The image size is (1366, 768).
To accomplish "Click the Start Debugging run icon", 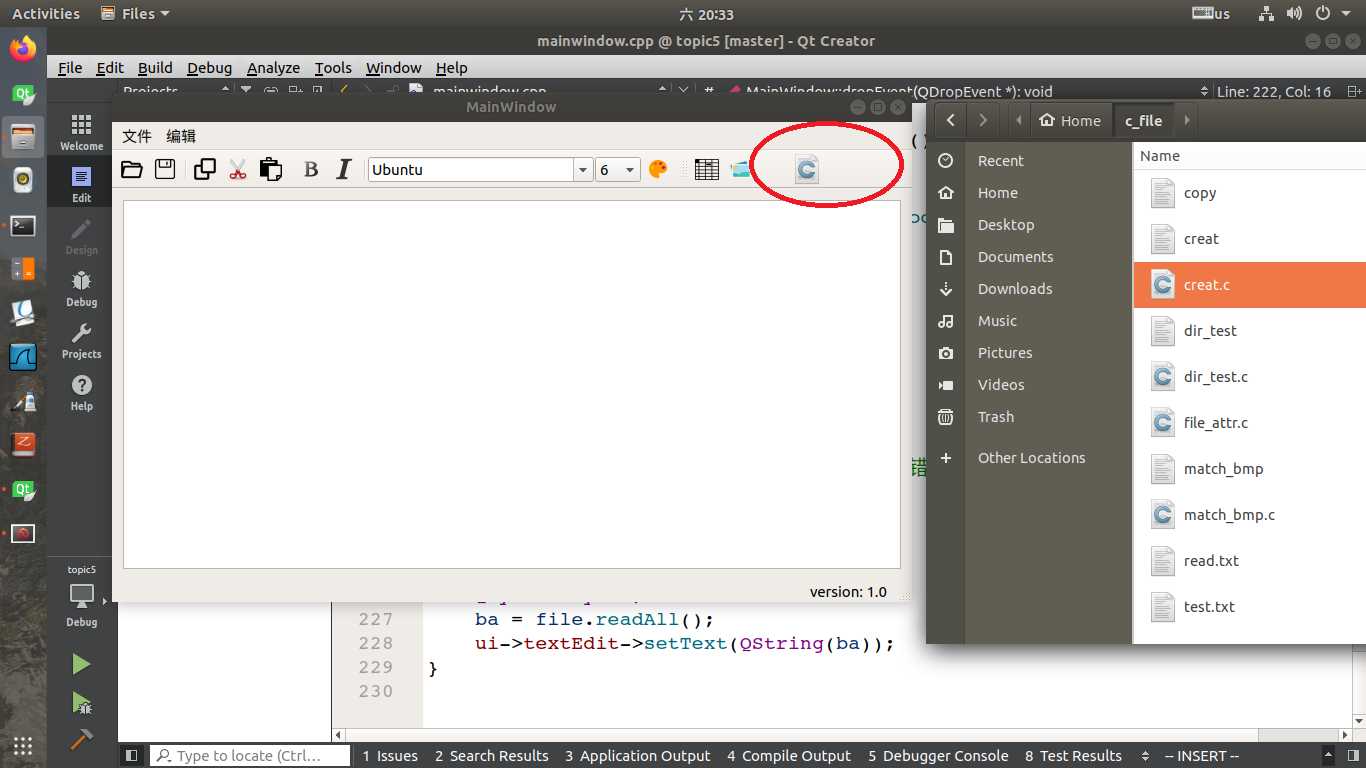I will (x=81, y=703).
